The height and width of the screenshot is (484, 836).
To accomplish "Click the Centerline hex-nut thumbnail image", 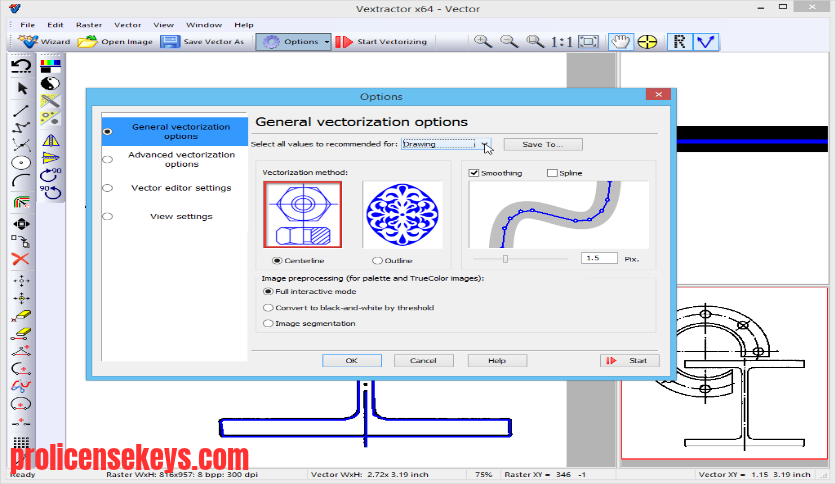I will tap(302, 214).
